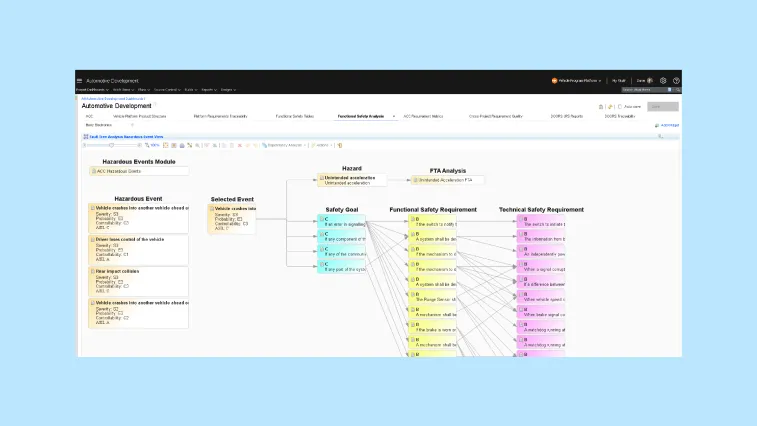757x426 pixels.
Task: Click the header search input field
Action: coord(644,90)
